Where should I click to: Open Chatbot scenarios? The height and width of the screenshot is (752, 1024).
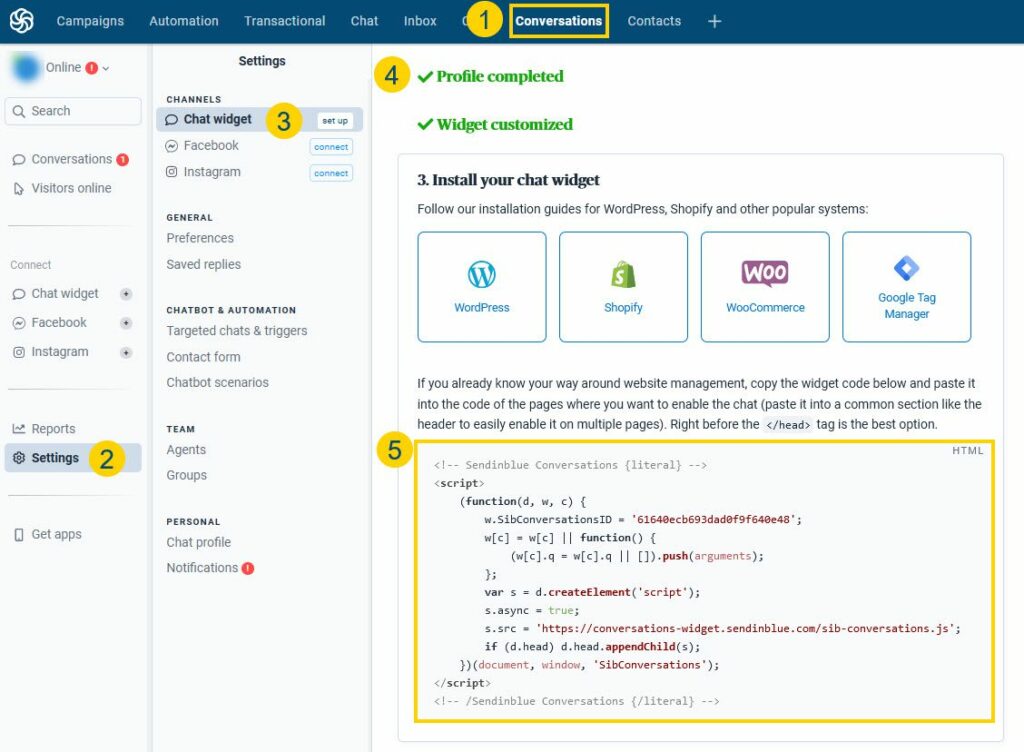tap(217, 383)
